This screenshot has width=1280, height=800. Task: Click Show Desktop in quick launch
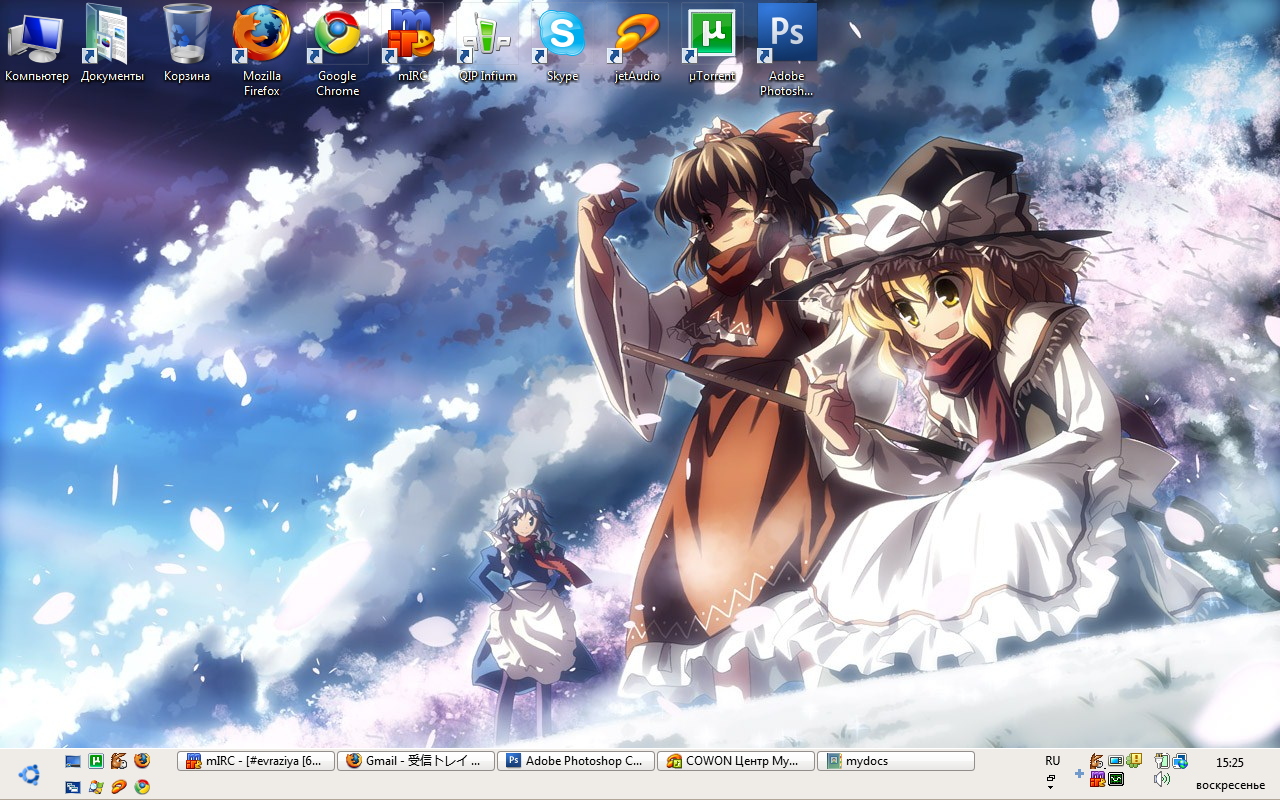(x=73, y=761)
